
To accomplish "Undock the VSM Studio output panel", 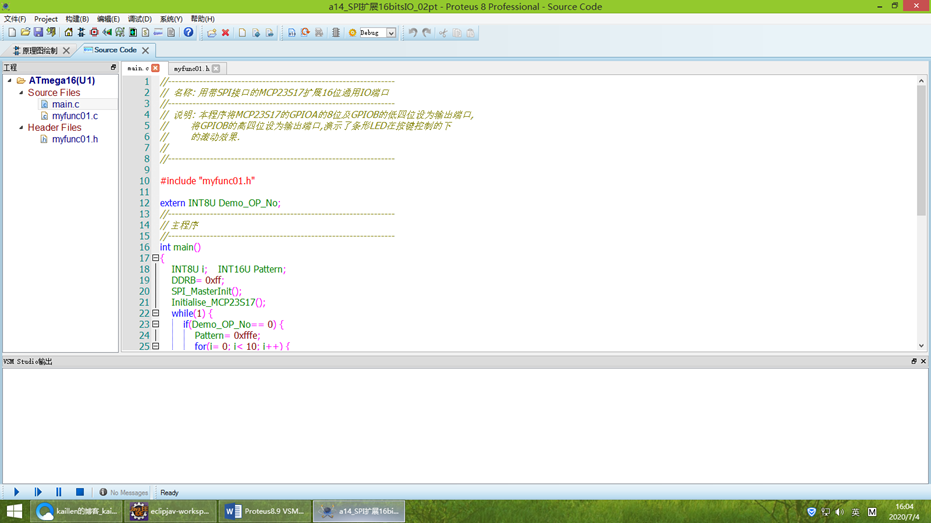I will tap(914, 361).
